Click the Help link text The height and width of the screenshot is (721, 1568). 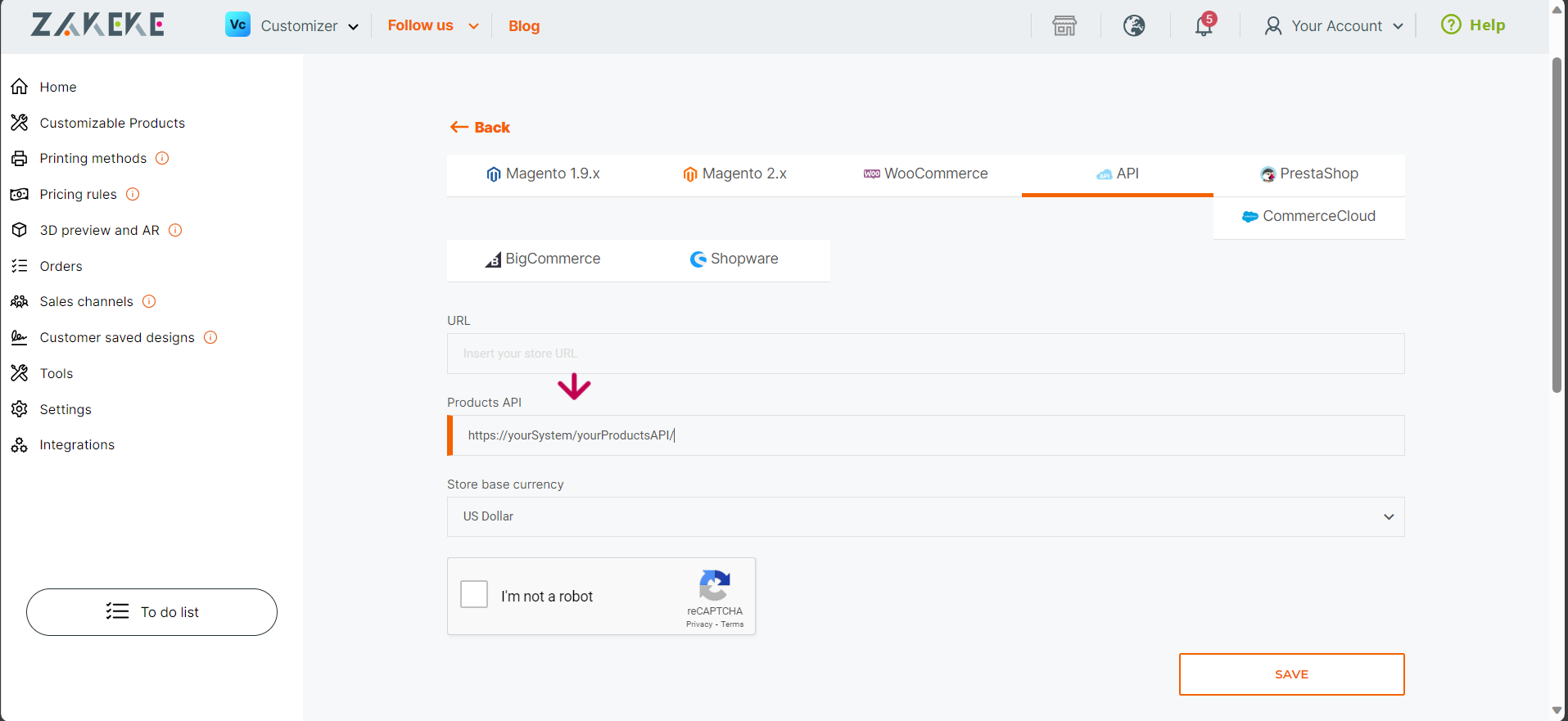click(x=1487, y=25)
